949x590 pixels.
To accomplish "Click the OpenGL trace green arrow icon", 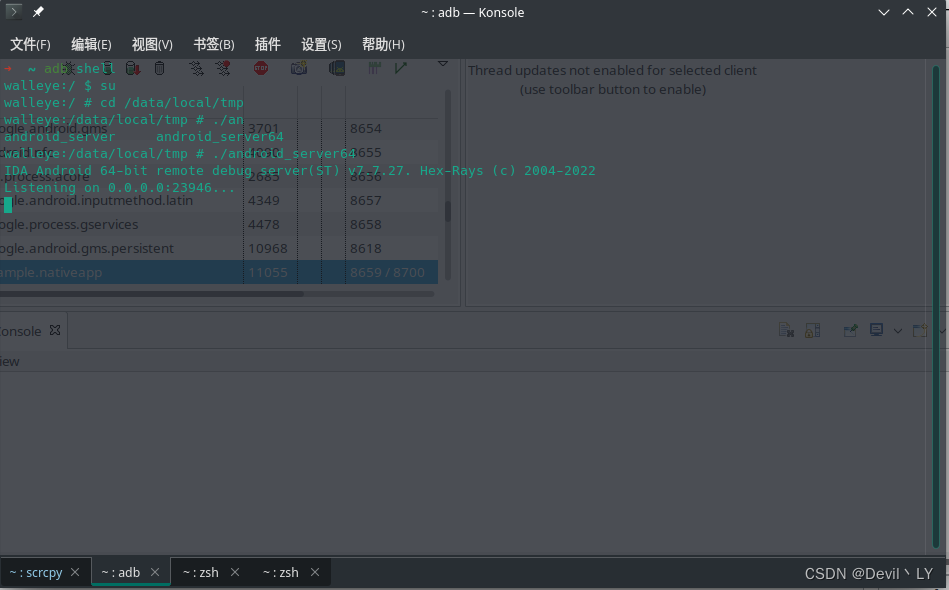I will pyautogui.click(x=401, y=68).
